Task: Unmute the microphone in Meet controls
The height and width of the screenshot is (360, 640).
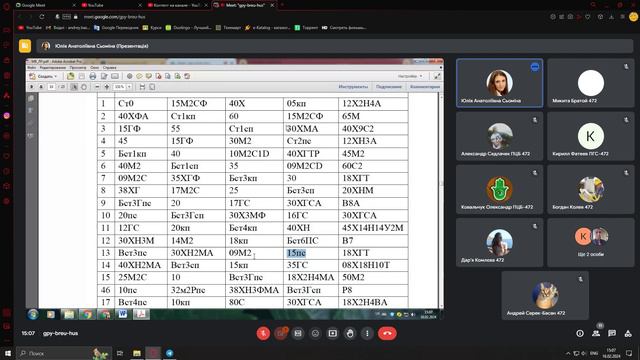Action: (x=263, y=333)
